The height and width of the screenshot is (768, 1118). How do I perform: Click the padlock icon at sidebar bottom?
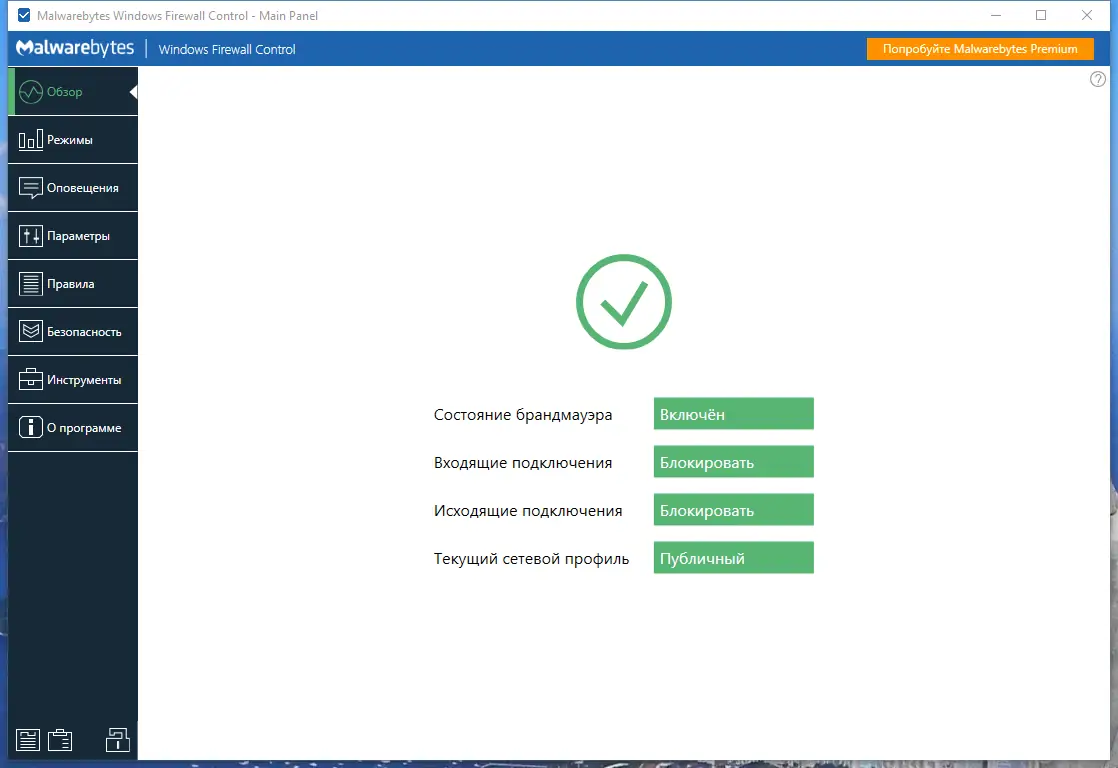(x=118, y=739)
